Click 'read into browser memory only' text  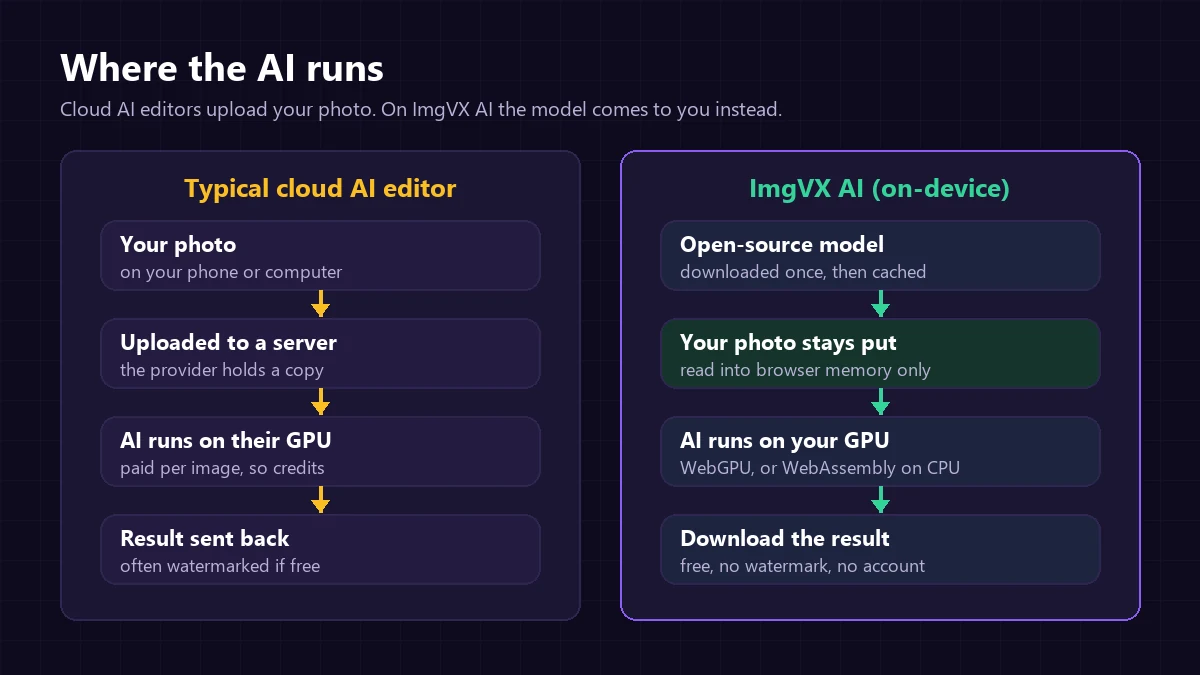tap(805, 370)
